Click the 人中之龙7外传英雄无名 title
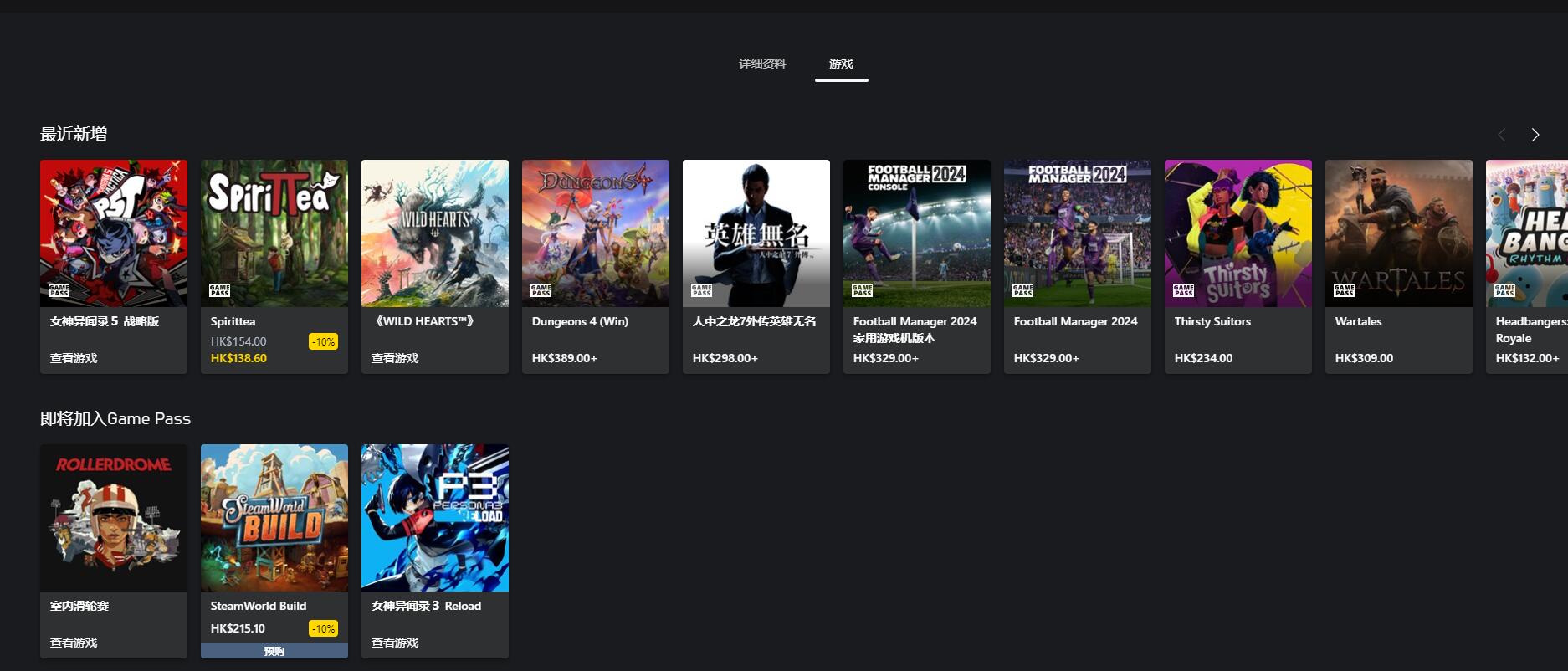The width and height of the screenshot is (1568, 671). 754,321
